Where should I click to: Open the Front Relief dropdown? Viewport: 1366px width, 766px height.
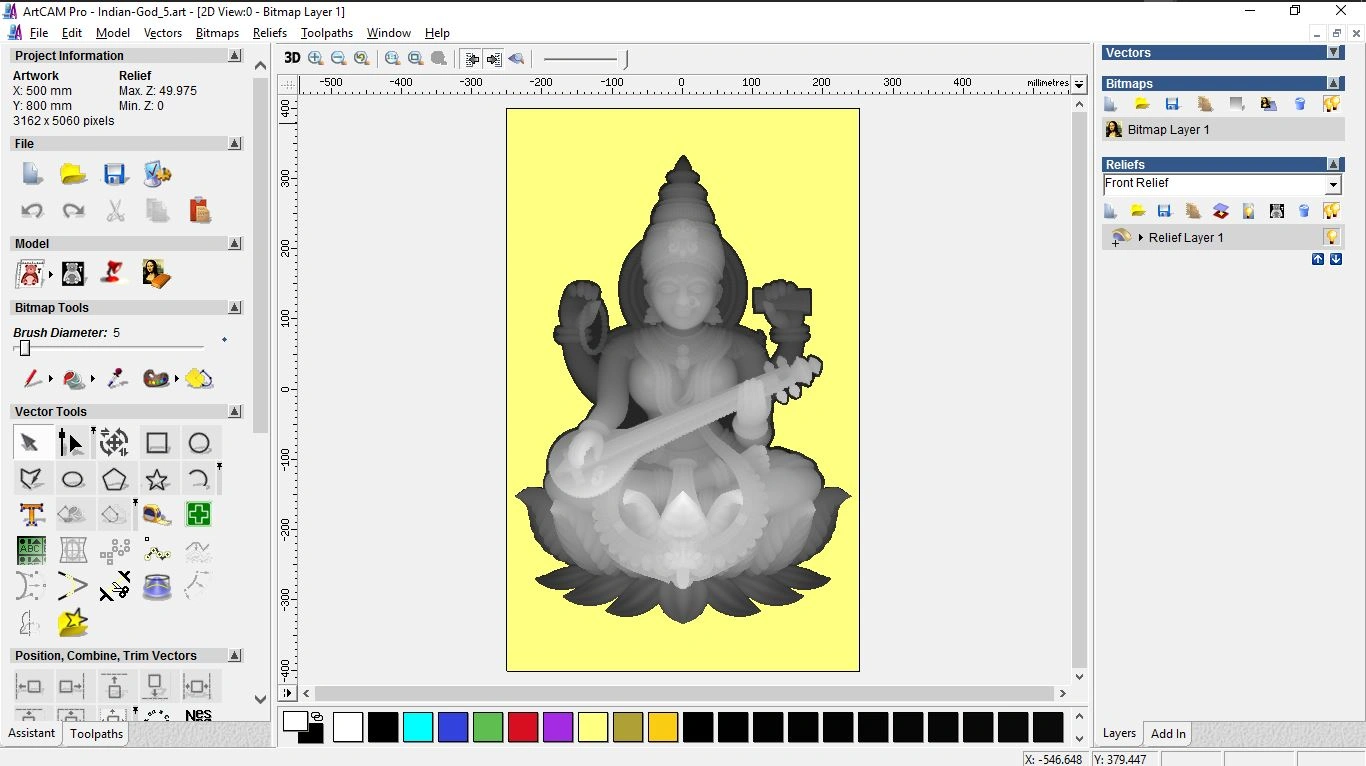pos(1332,185)
